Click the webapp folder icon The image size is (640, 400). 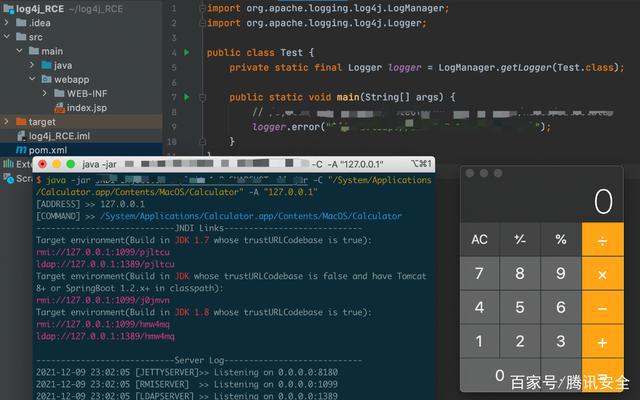pyautogui.click(x=47, y=79)
